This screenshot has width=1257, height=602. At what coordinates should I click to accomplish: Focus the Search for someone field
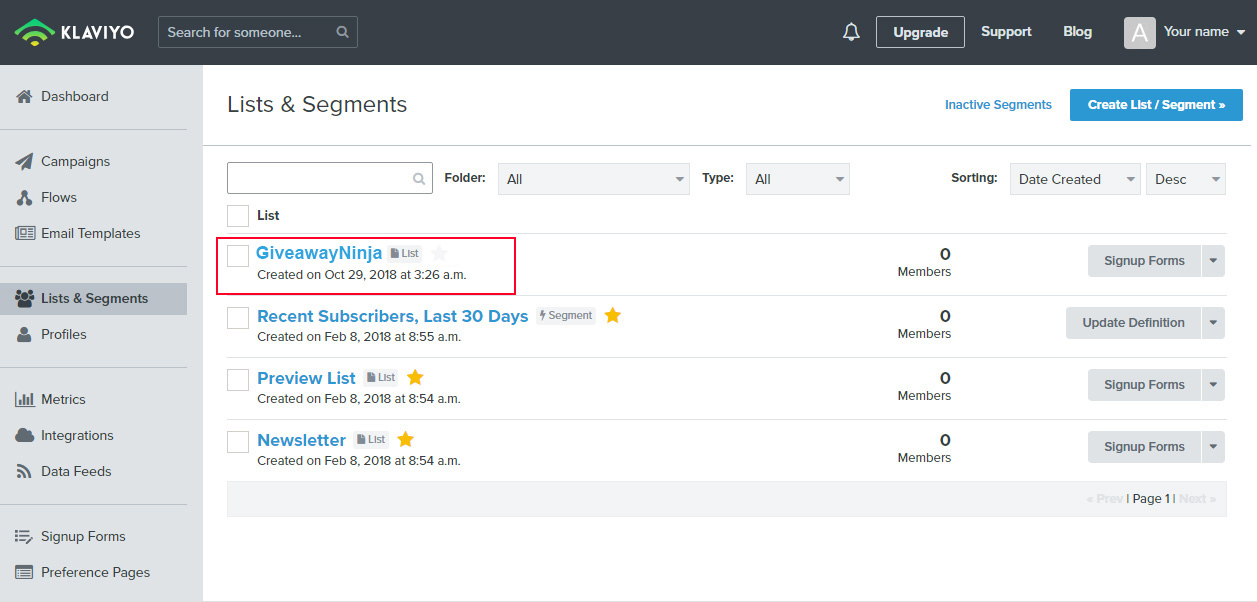coord(257,32)
